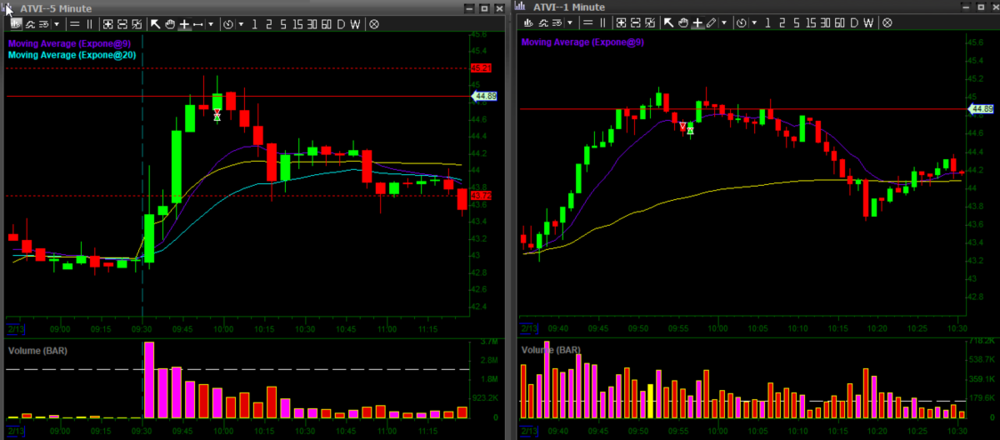Select the pencil draw tool in 1 Minute chart
The image size is (1000, 440).
point(711,23)
